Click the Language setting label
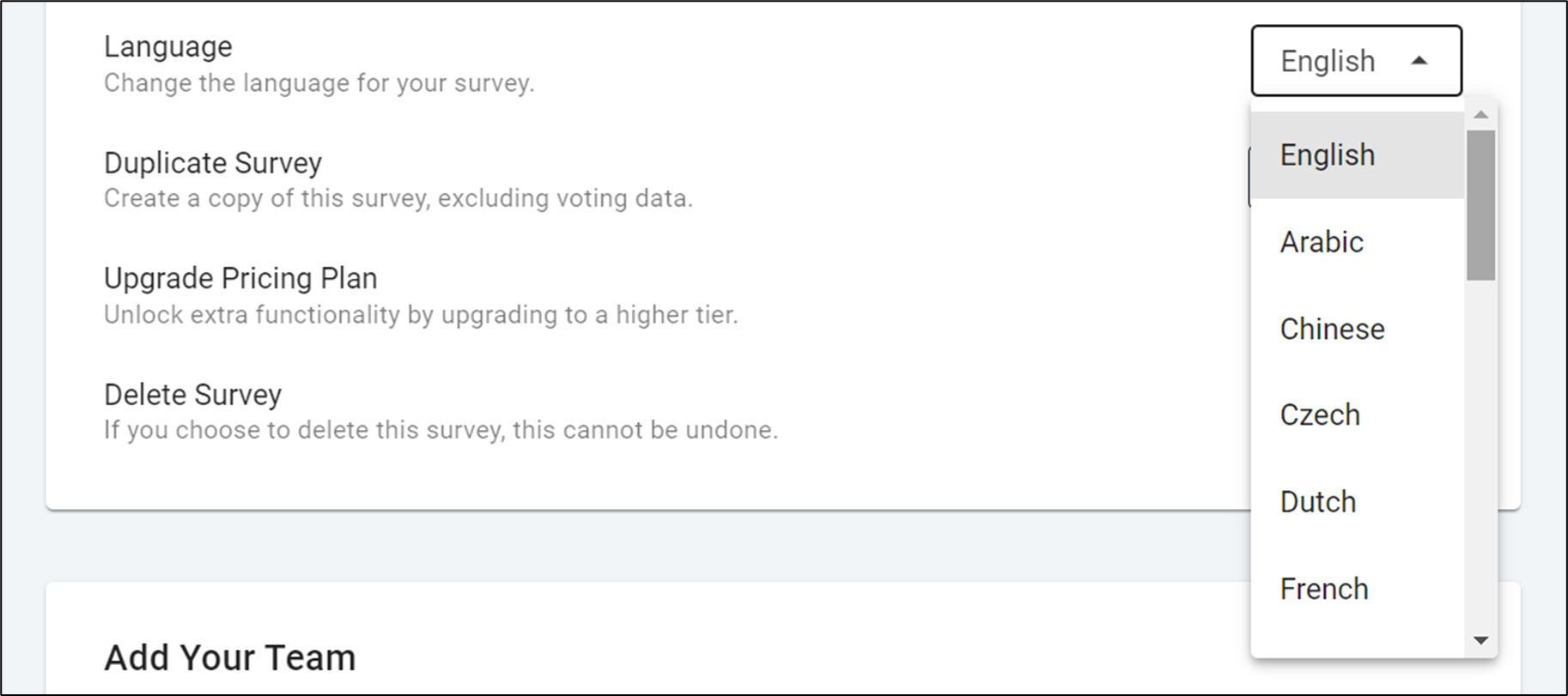The image size is (1568, 696). pos(167,46)
